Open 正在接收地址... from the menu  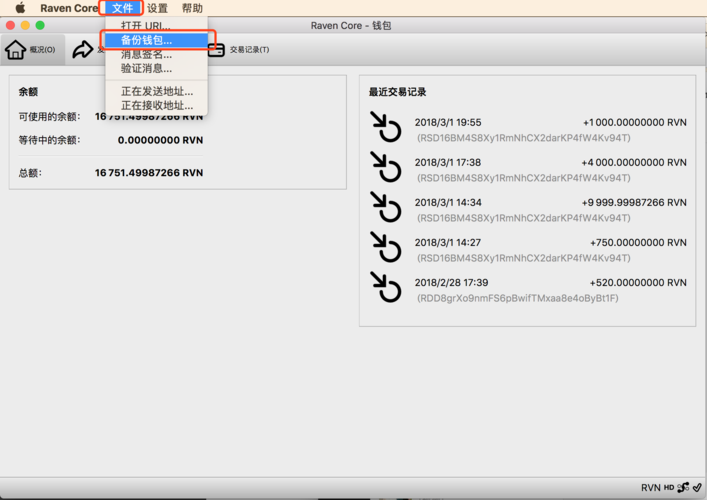point(157,105)
